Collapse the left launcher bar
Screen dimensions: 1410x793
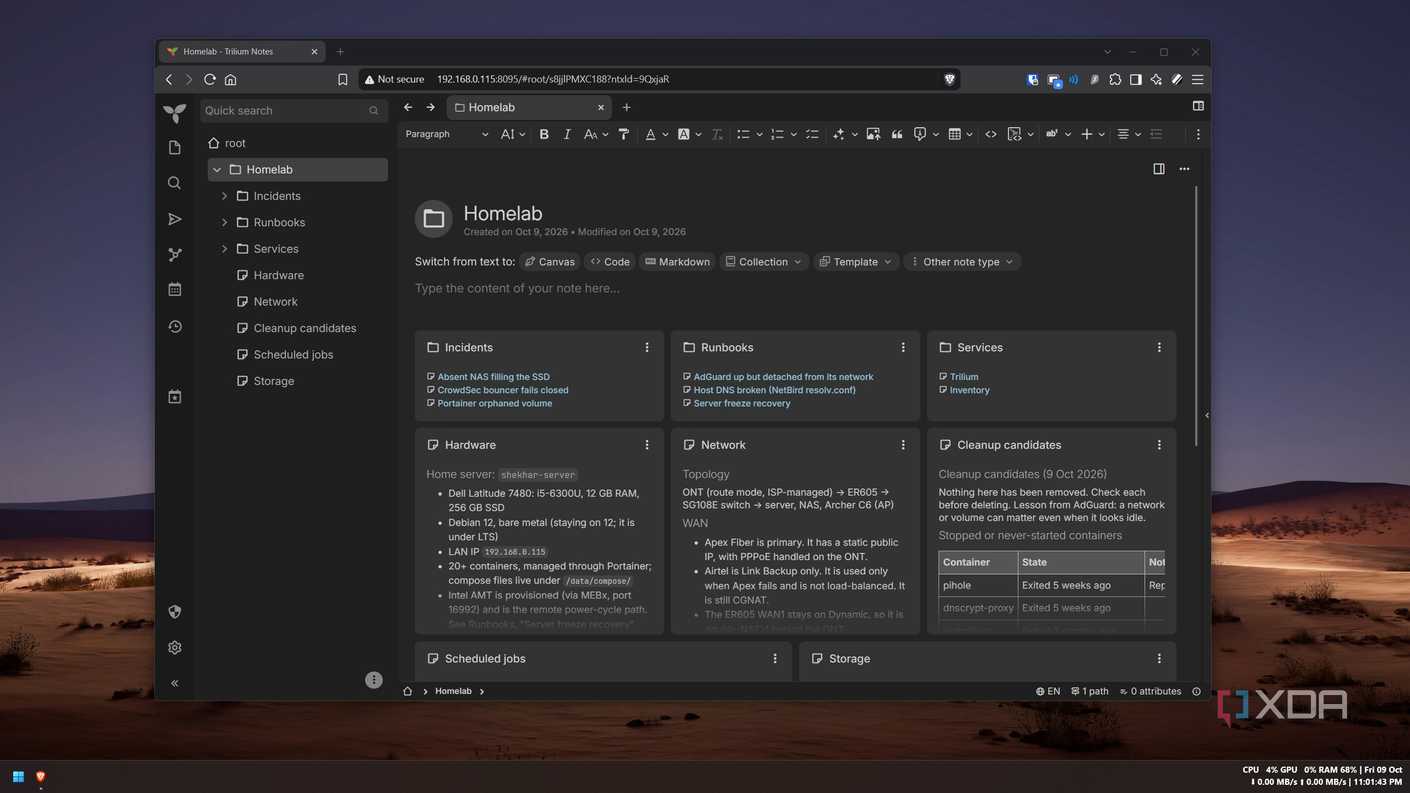175,683
